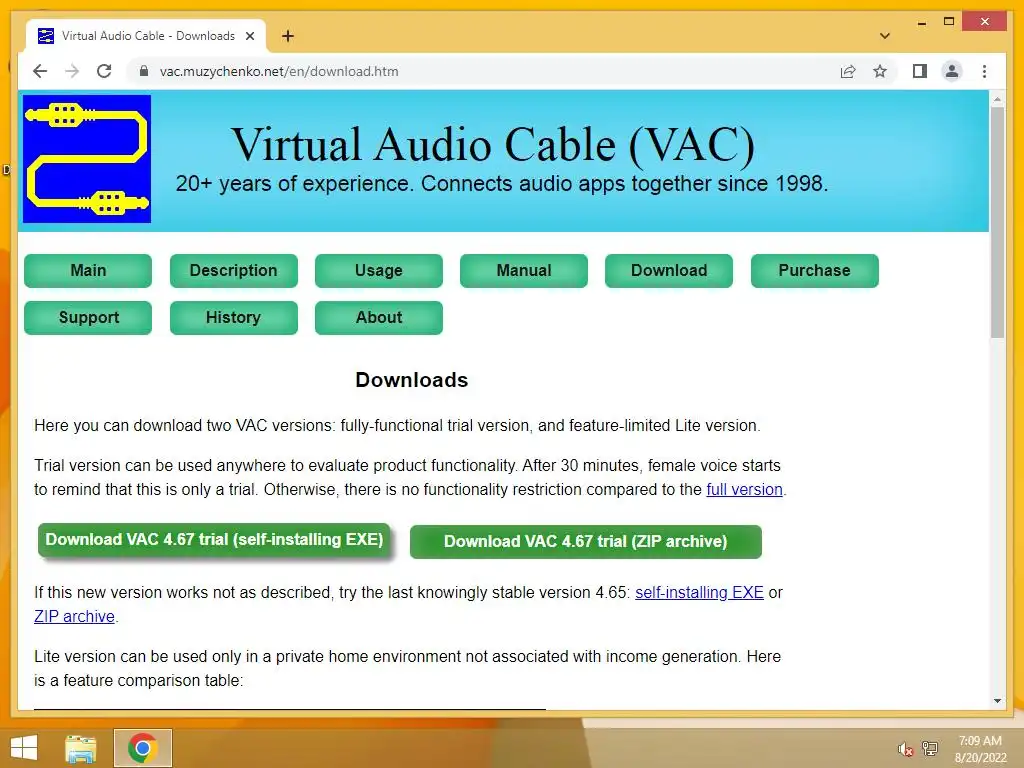1024x768 pixels.
Task: Bookmark this page with star icon
Action: [x=880, y=71]
